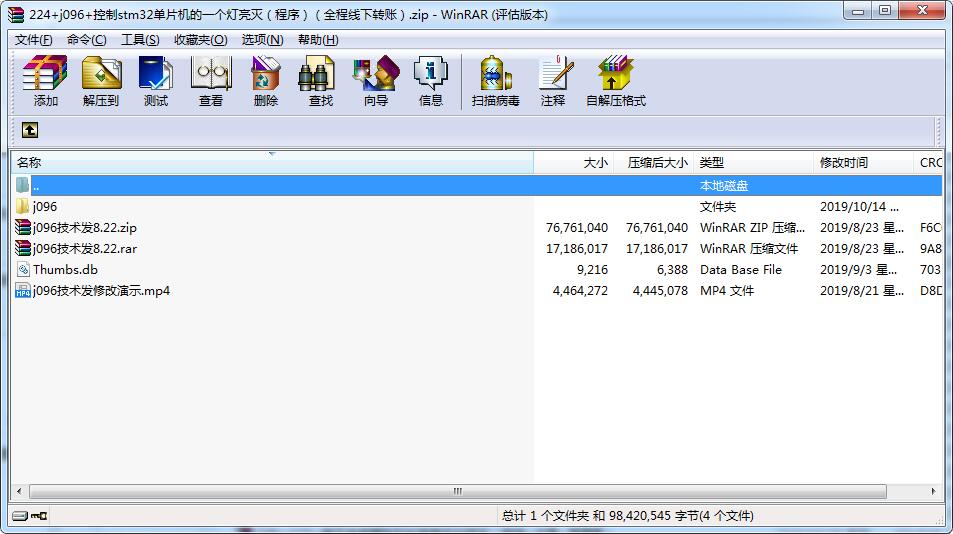
Task: Click the j096技术发8.22.zip archive icon
Action: pyautogui.click(x=22, y=227)
